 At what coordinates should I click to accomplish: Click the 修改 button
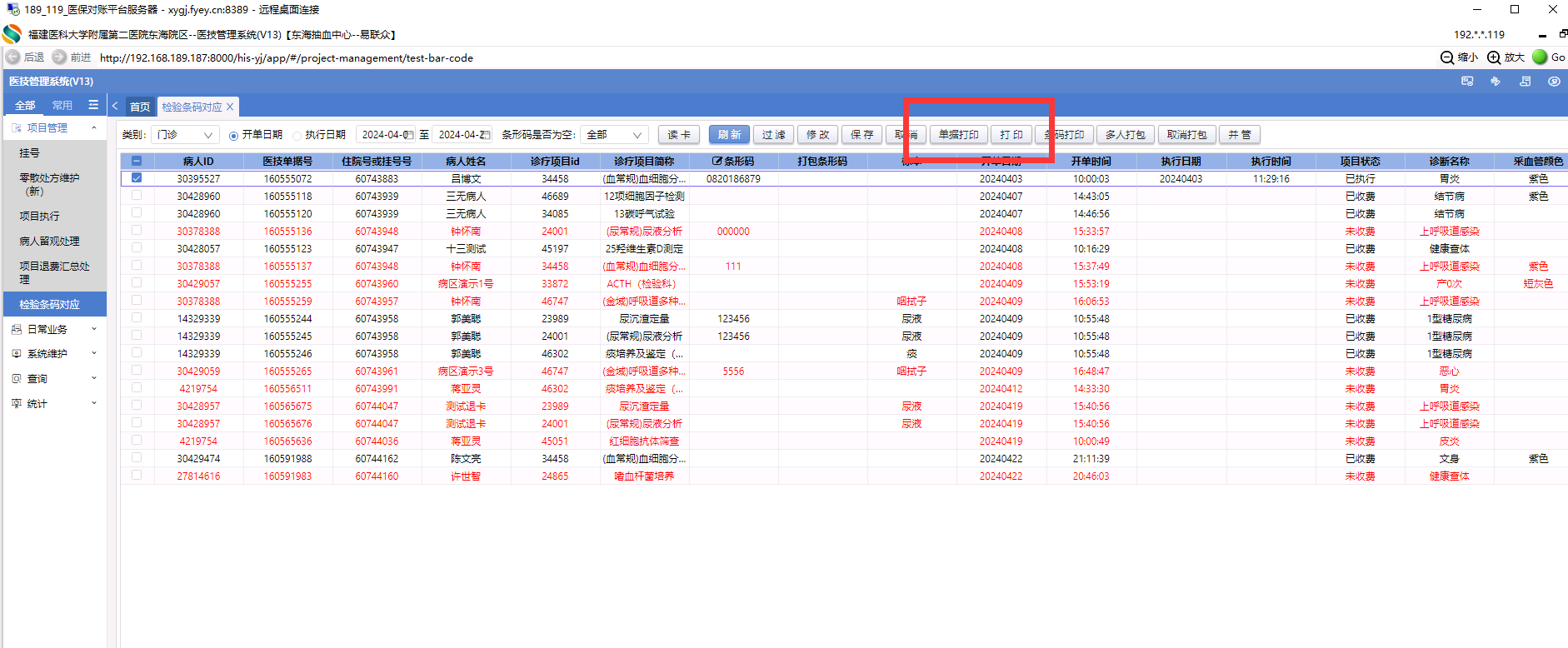[x=817, y=135]
